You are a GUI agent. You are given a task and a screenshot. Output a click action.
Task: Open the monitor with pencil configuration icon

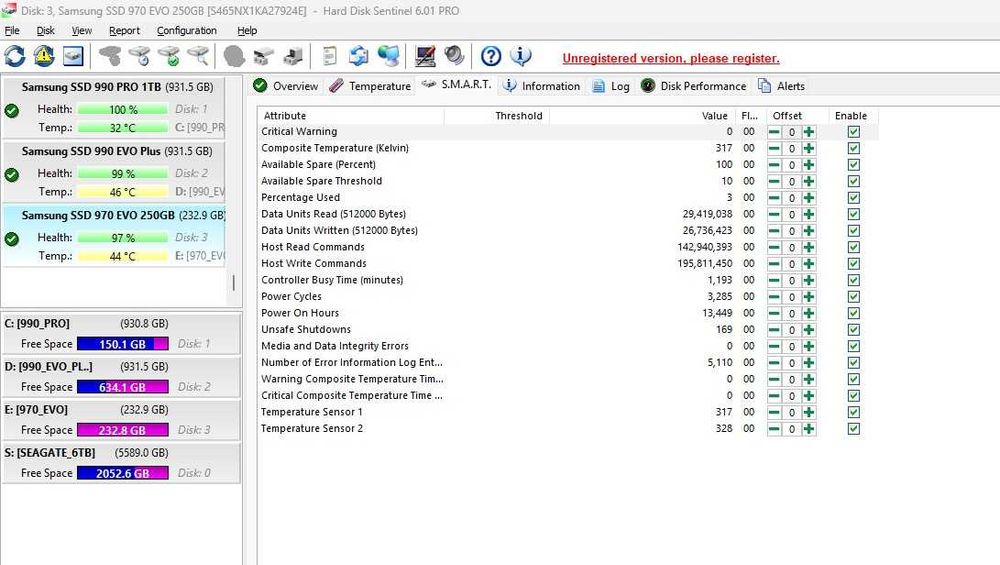coord(425,57)
